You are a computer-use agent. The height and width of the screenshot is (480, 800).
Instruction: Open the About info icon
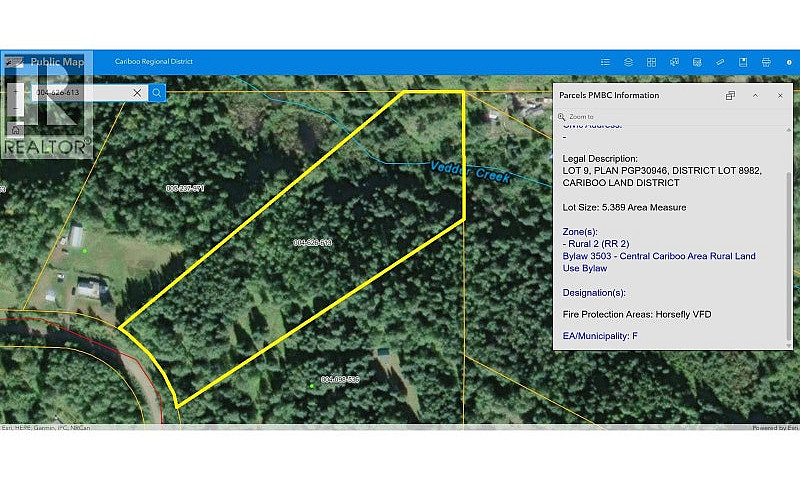pyautogui.click(x=789, y=62)
